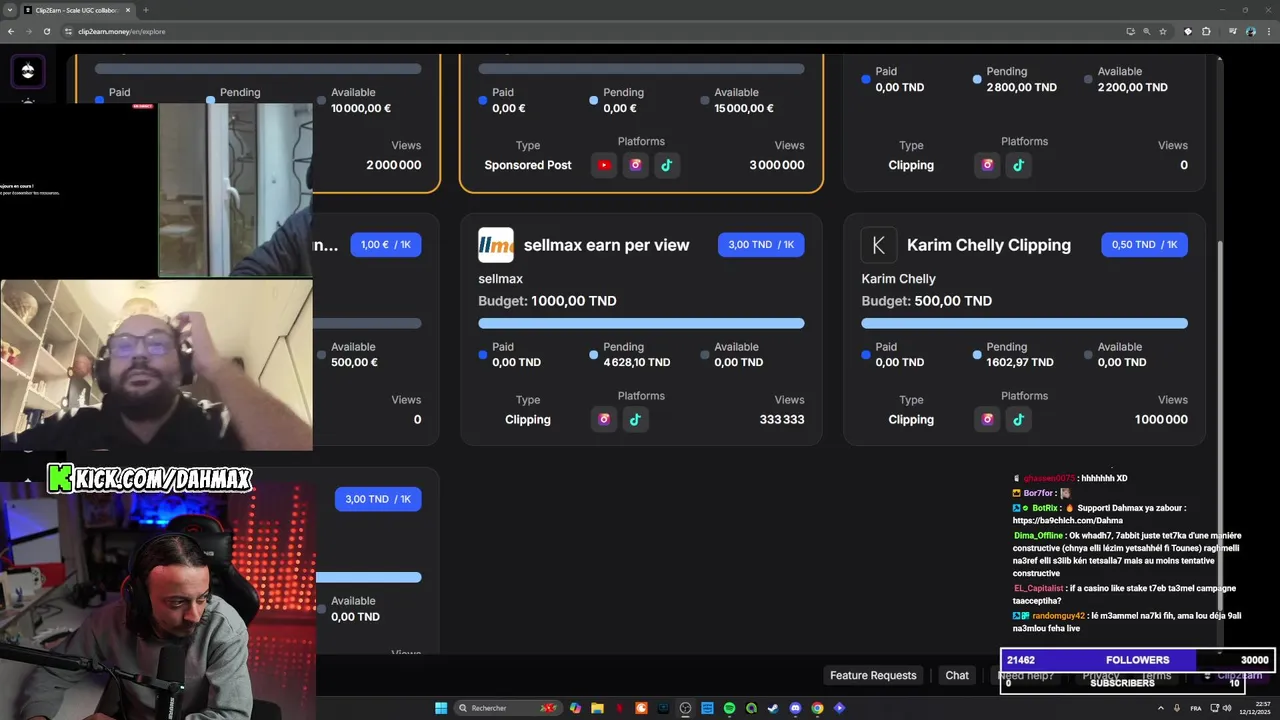Click the Feature Requests button
1280x720 pixels.
[873, 675]
